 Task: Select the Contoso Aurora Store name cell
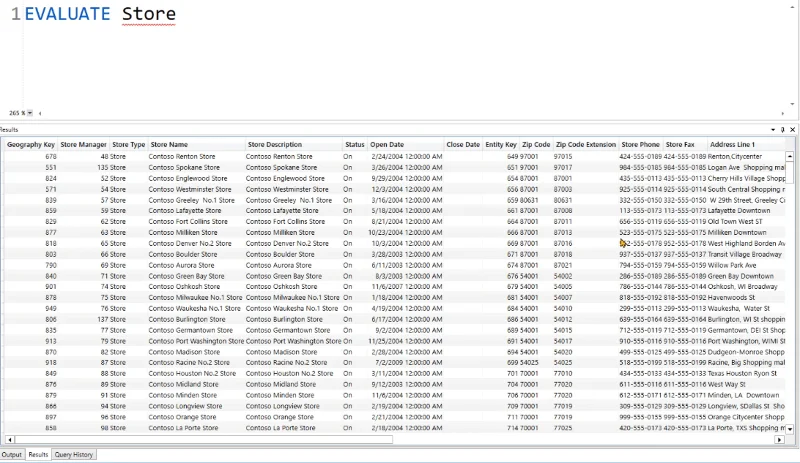click(196, 265)
